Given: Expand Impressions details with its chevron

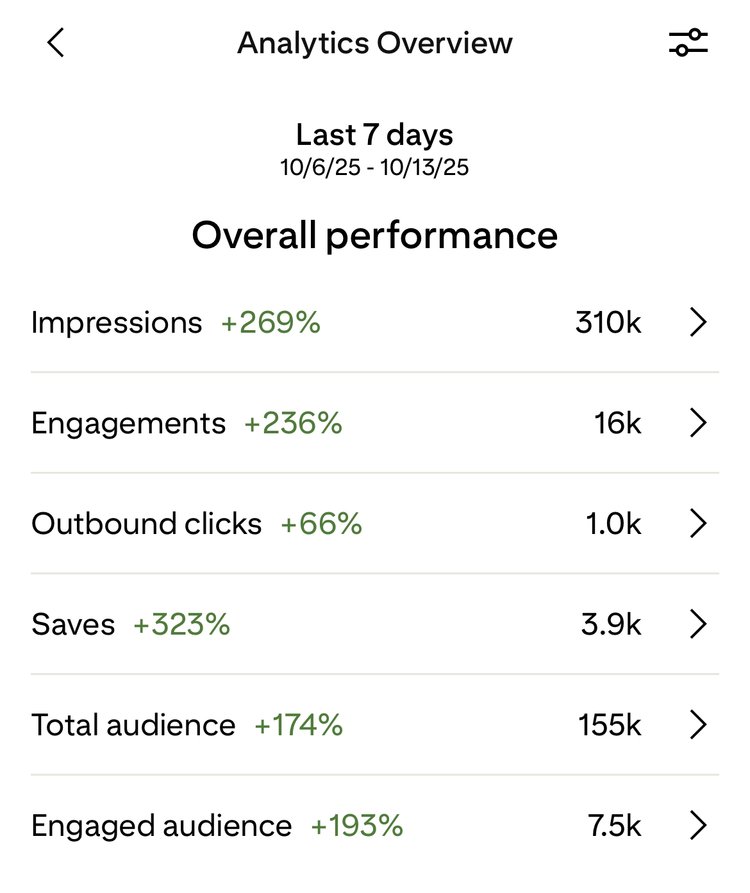Looking at the screenshot, I should point(698,323).
